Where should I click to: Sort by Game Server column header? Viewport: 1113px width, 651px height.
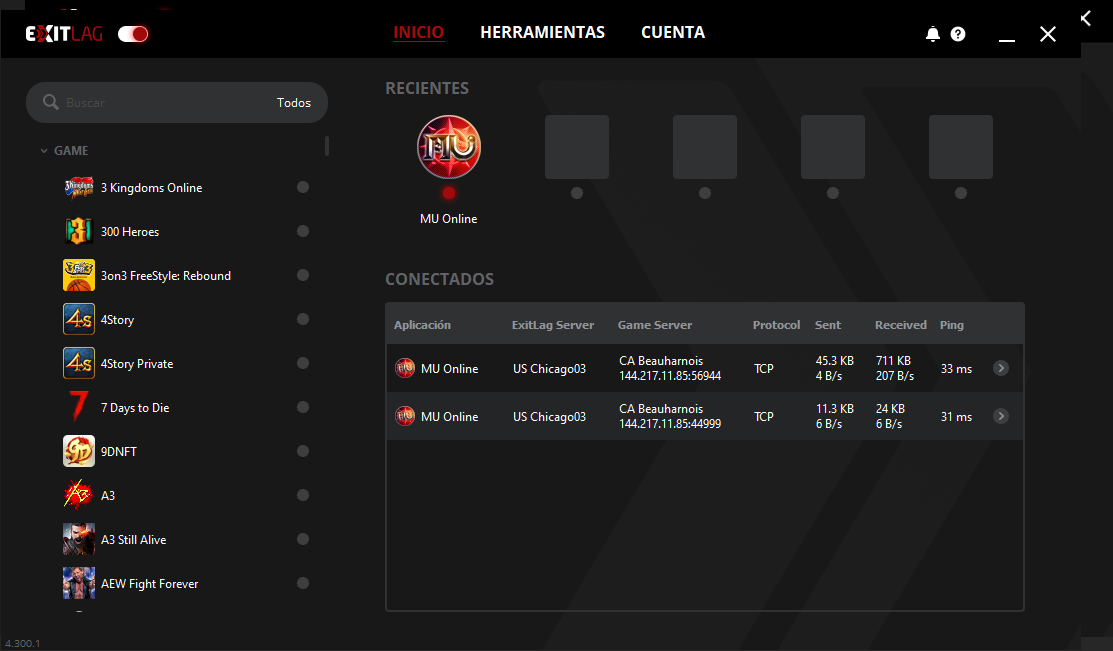pos(654,325)
